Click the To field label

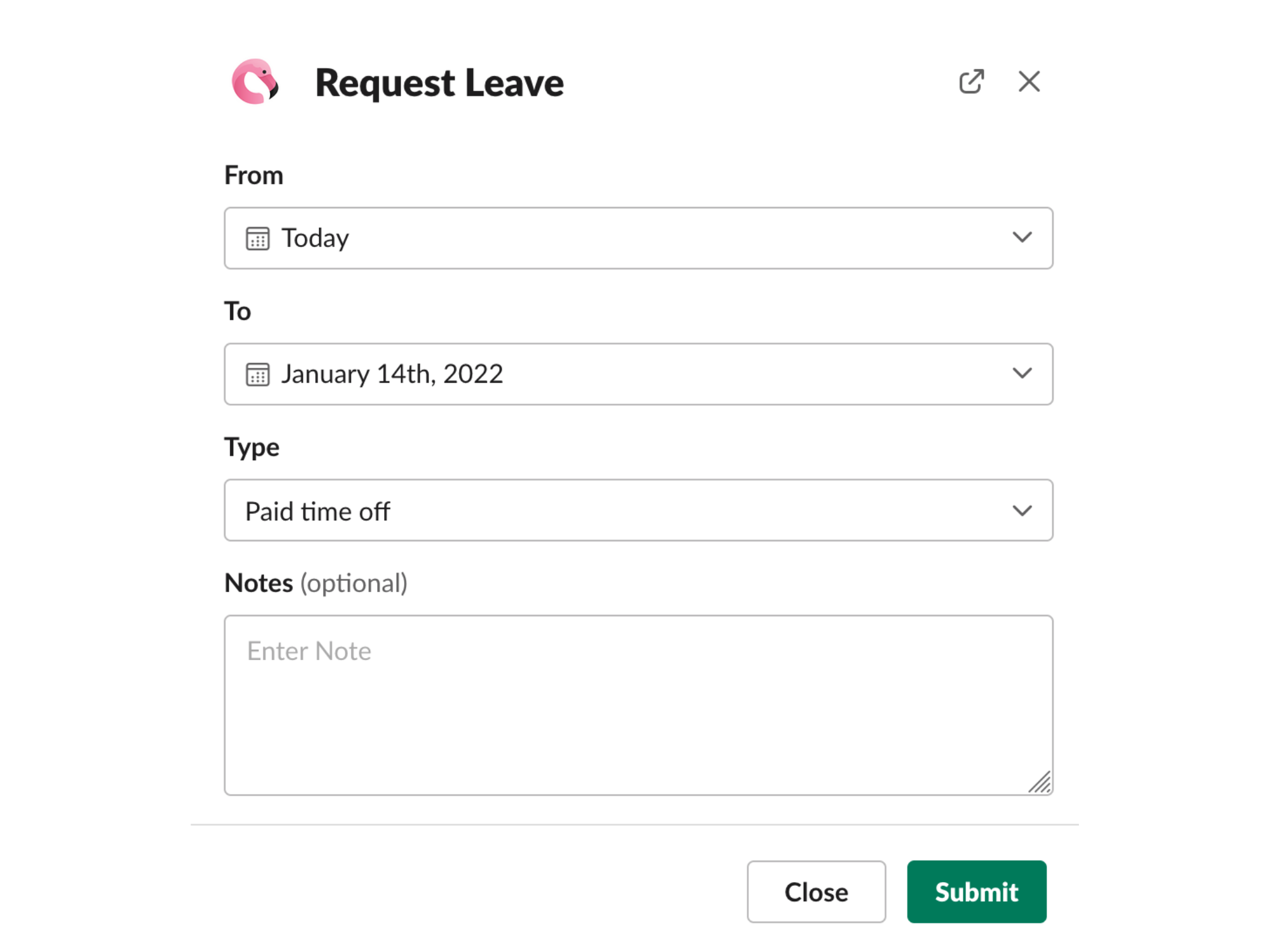[x=237, y=312]
